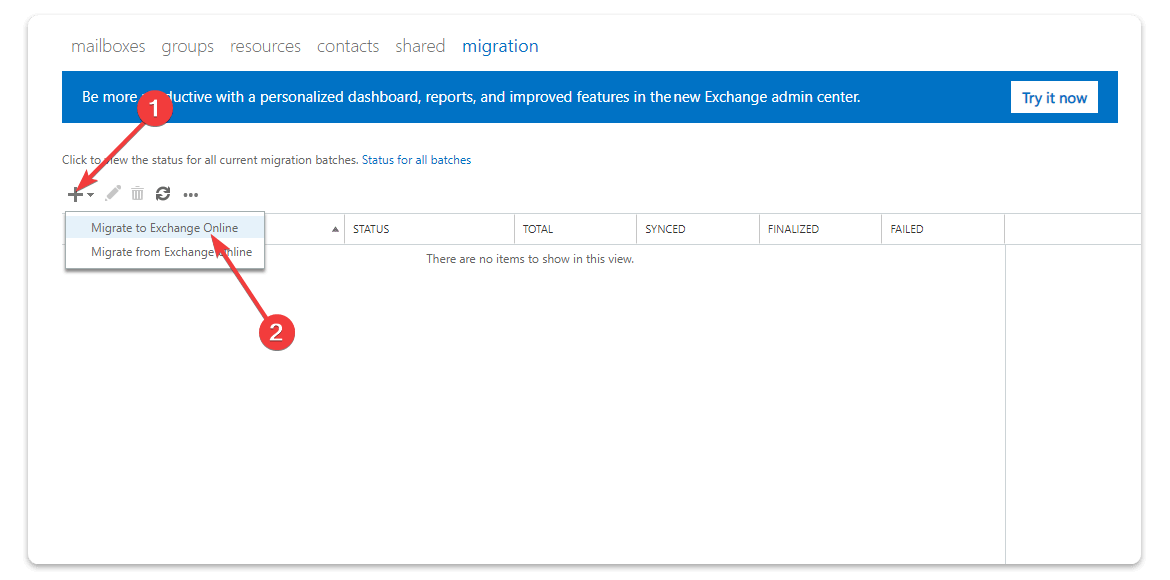Click the pencil edit icon
1170x580 pixels.
click(x=113, y=194)
